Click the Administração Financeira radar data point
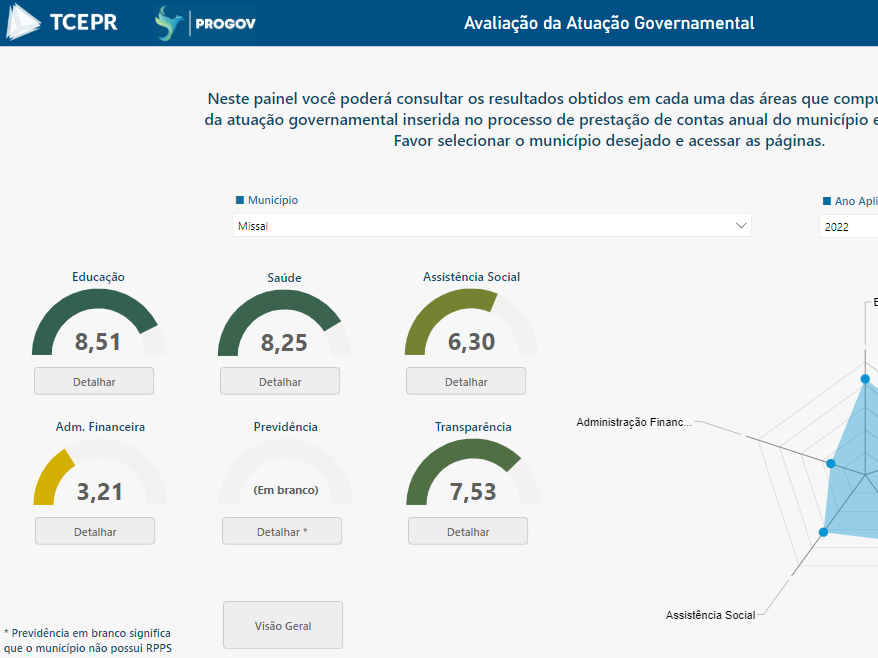Screen dimensions: 878x658 click(x=831, y=464)
